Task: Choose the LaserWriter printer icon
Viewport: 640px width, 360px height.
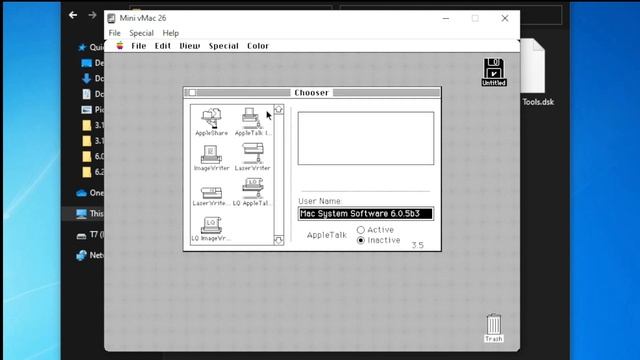Action: 253,157
